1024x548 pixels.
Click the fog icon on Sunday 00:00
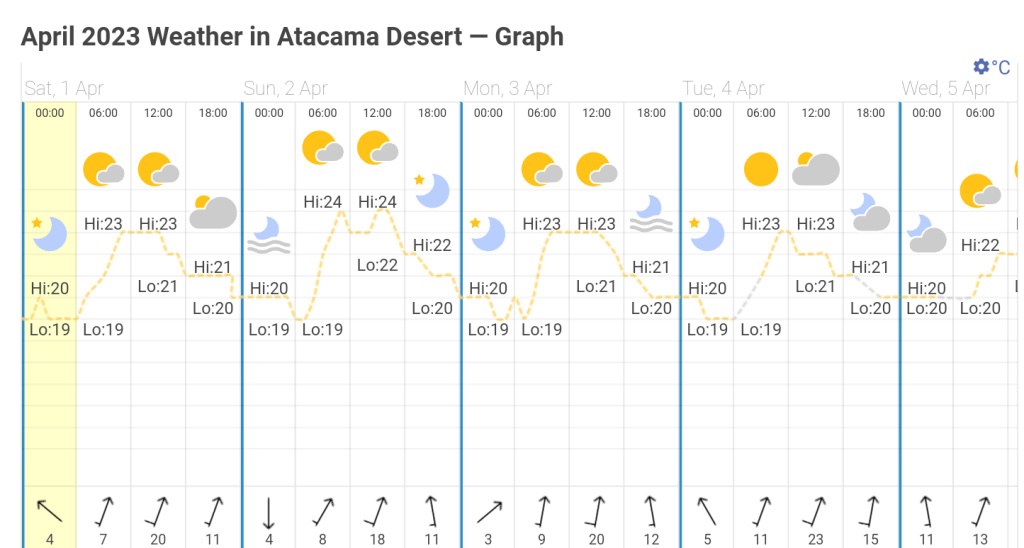269,234
